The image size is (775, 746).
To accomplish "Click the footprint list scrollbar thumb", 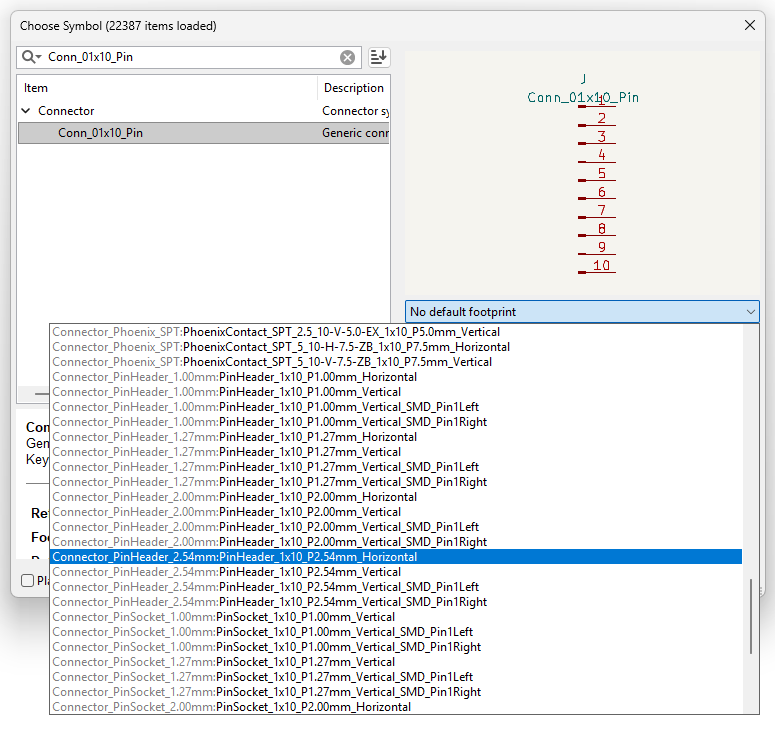I will coord(750,615).
